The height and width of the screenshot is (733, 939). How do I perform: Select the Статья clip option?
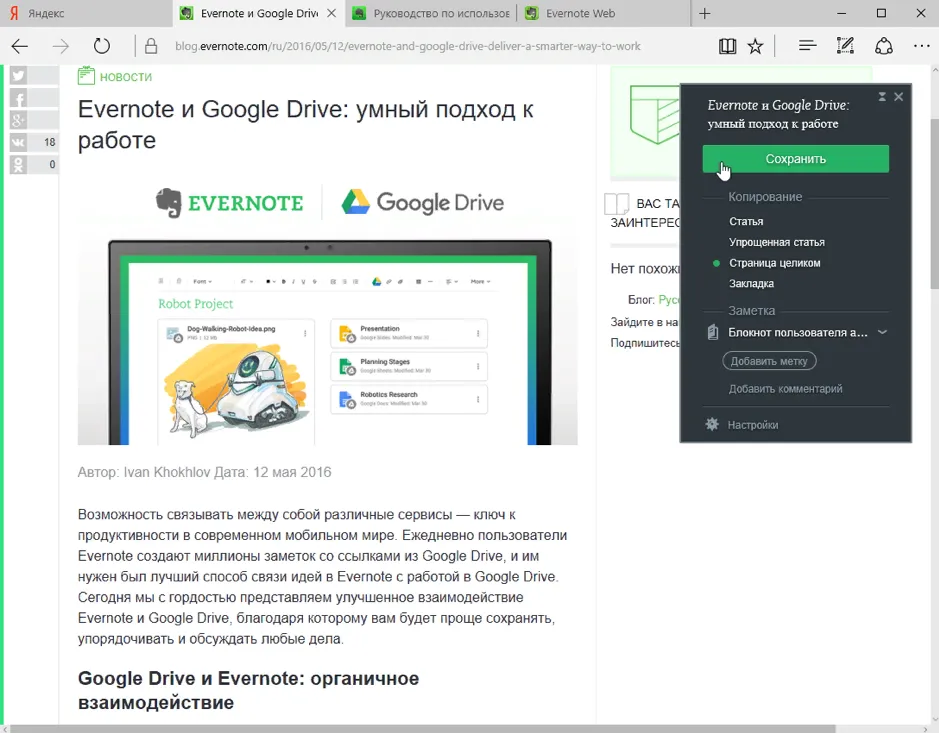746,222
